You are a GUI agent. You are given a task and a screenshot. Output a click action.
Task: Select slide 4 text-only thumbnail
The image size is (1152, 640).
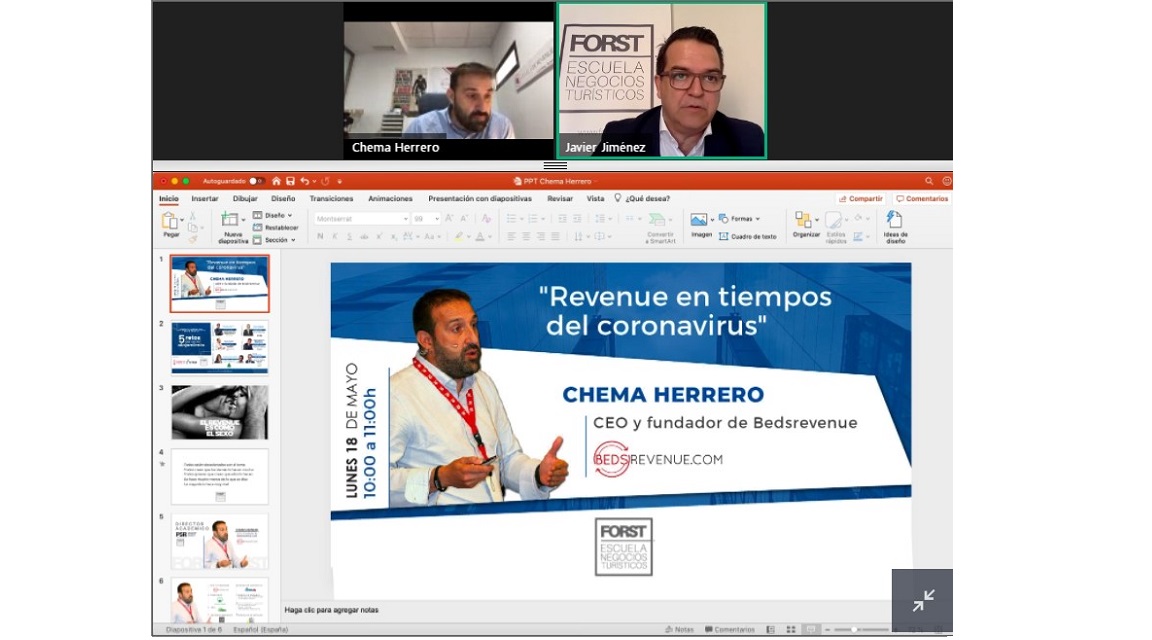[x=220, y=477]
